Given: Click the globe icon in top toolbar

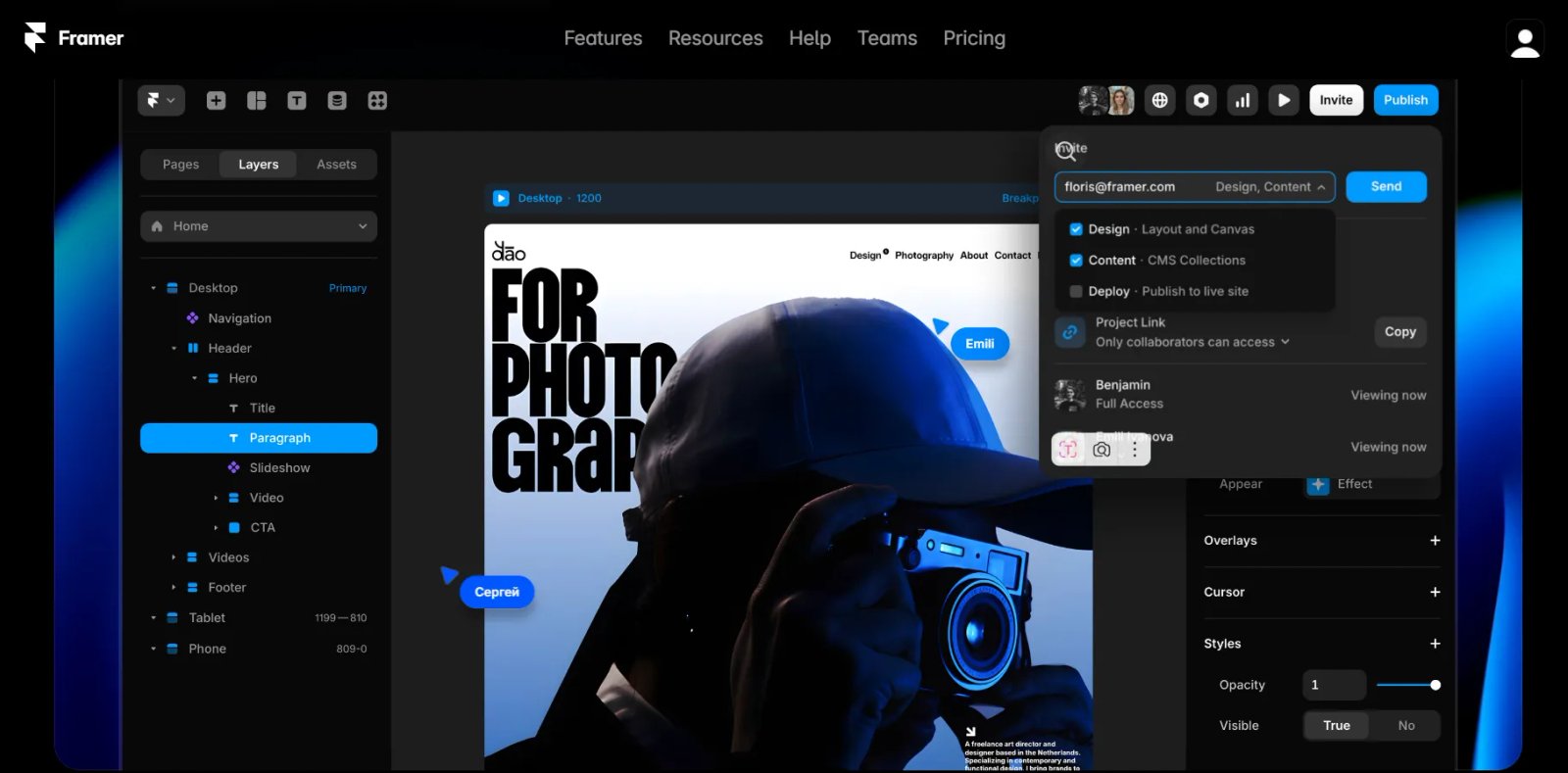Looking at the screenshot, I should (x=1159, y=100).
